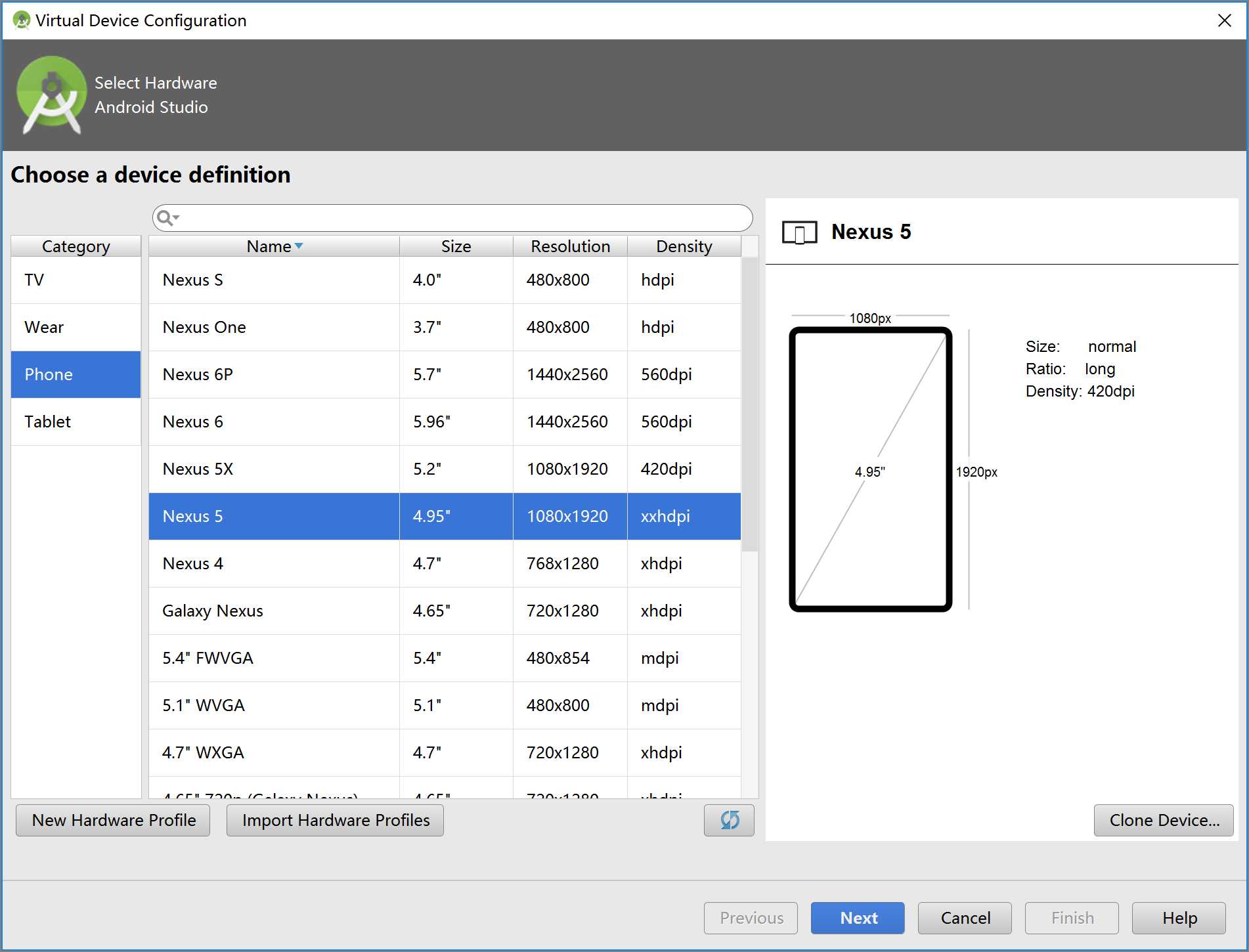Select the Tablet category

tap(76, 422)
